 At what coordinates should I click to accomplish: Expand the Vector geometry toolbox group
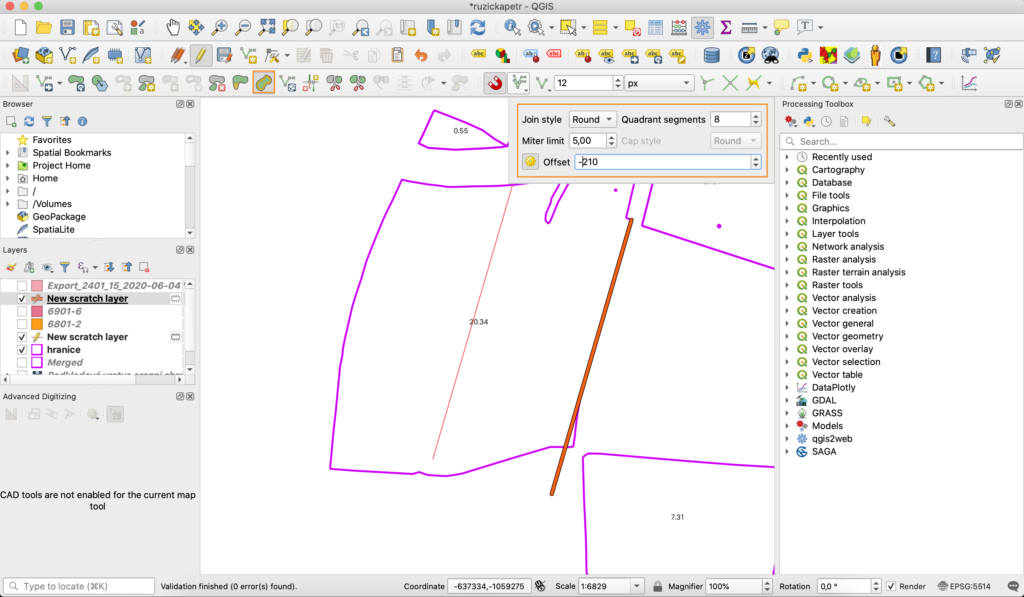point(788,336)
